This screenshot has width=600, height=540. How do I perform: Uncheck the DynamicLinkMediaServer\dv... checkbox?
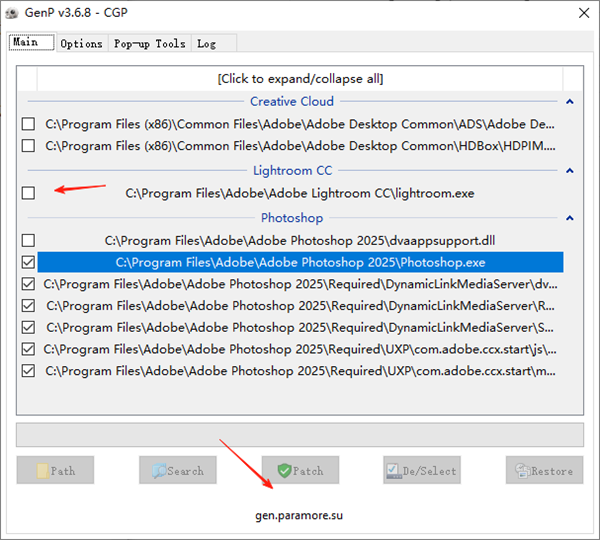tap(28, 284)
